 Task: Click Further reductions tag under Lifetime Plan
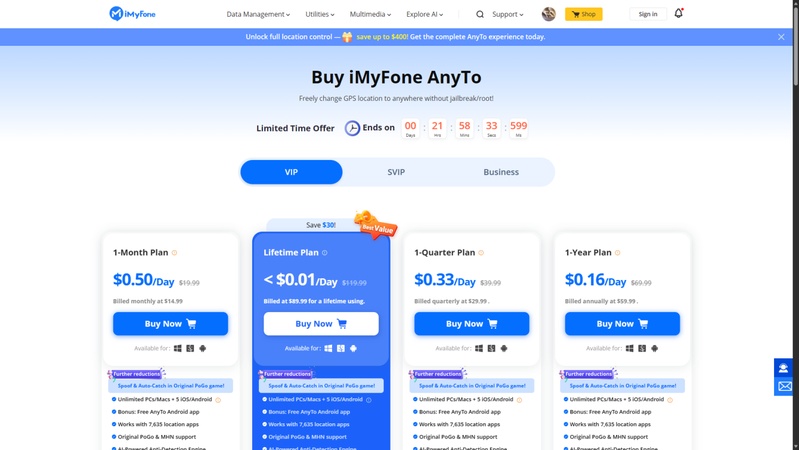click(x=287, y=374)
